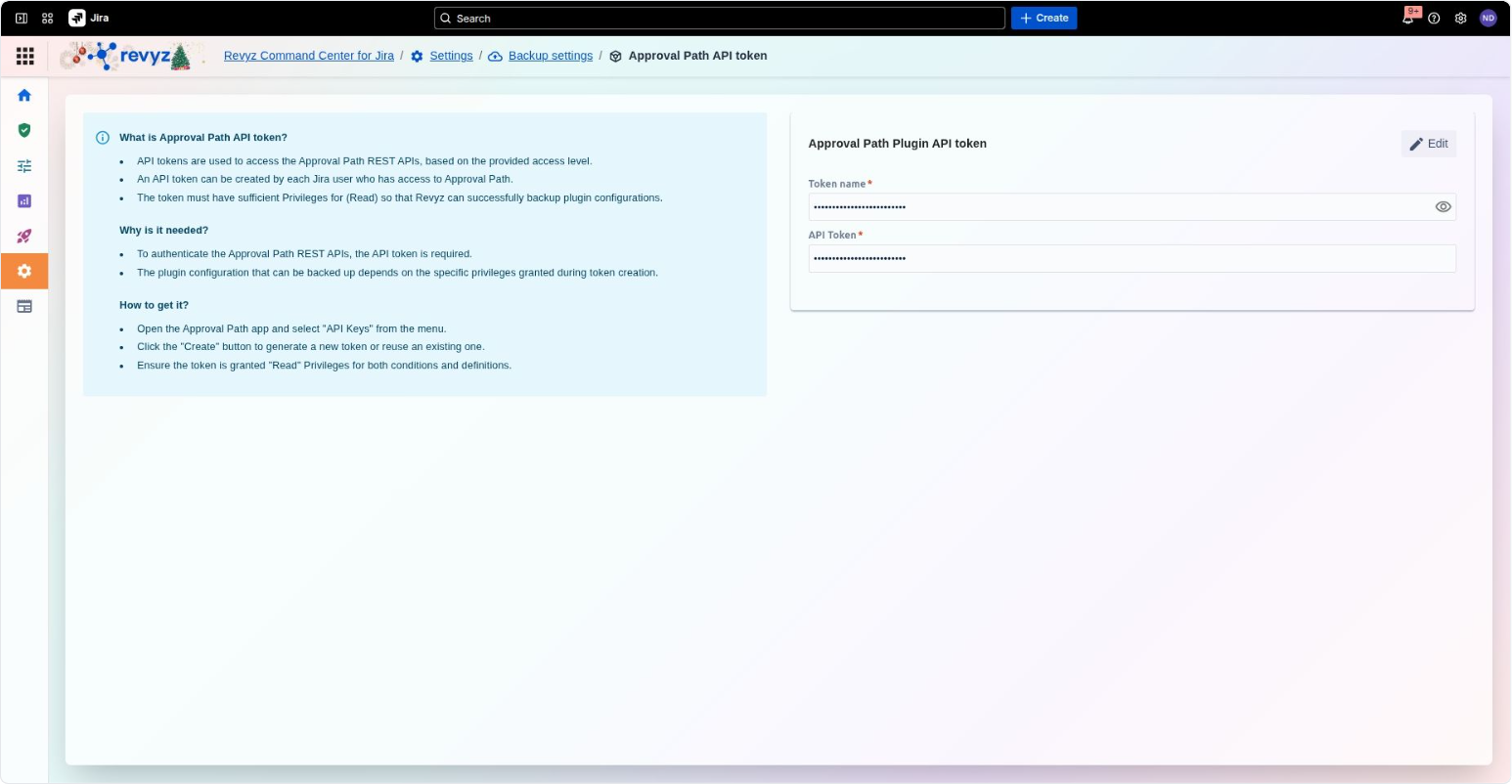1512x784 pixels.
Task: Open the Jira app switcher
Action: 47,18
